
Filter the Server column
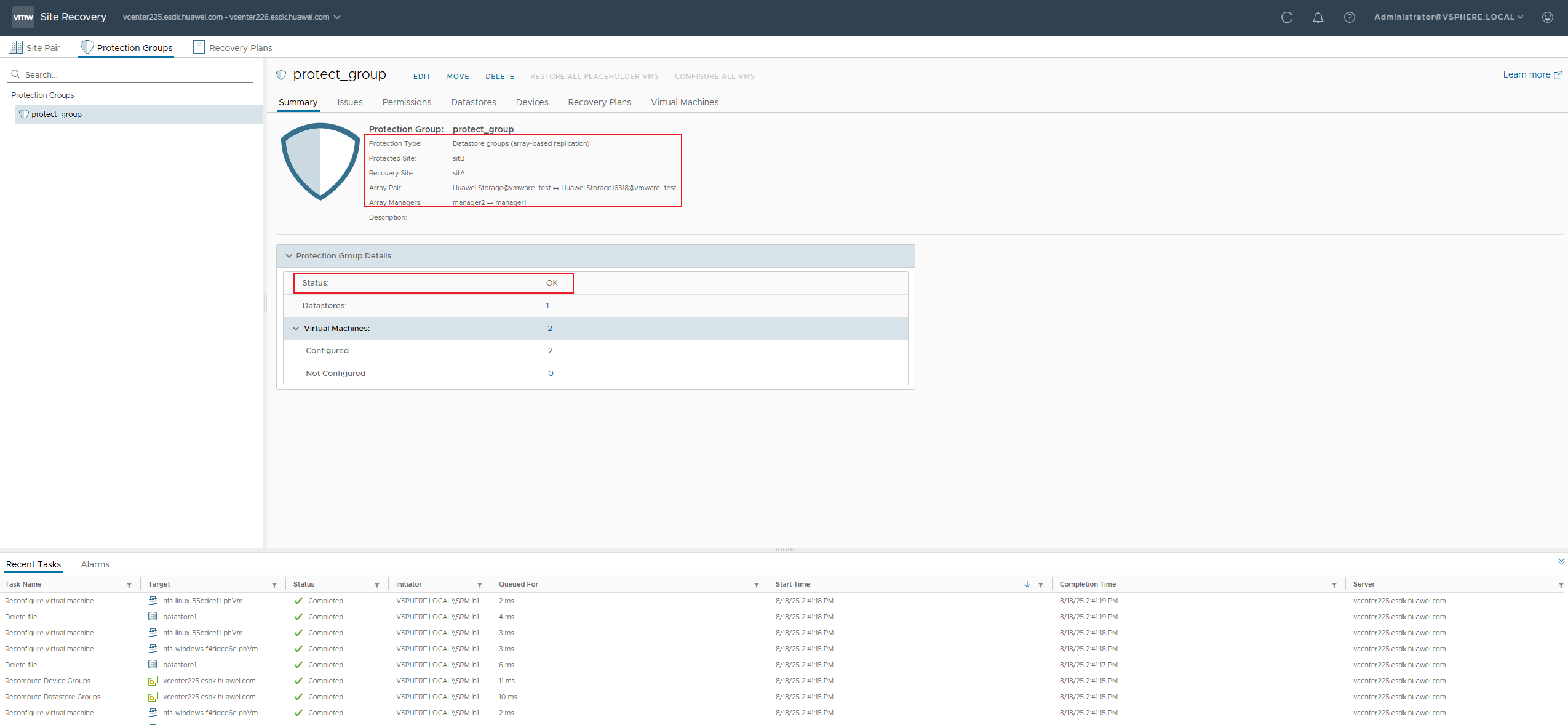[1561, 585]
